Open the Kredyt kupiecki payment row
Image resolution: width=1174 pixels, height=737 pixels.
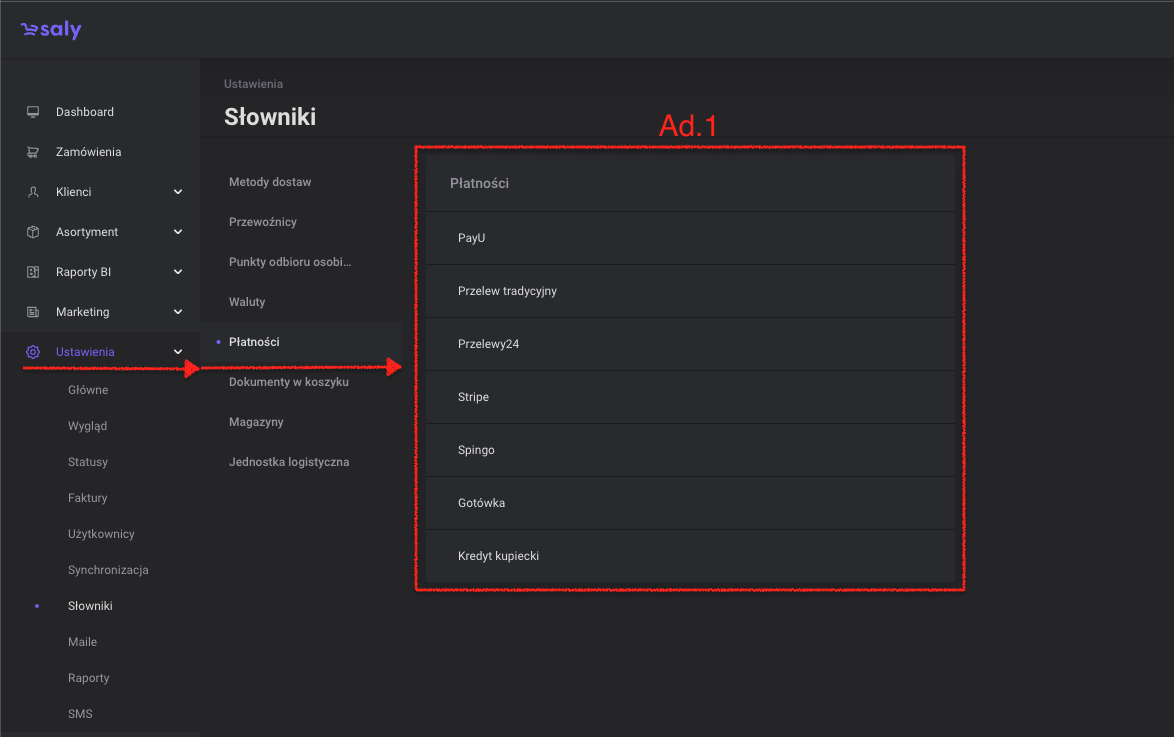[x=690, y=556]
